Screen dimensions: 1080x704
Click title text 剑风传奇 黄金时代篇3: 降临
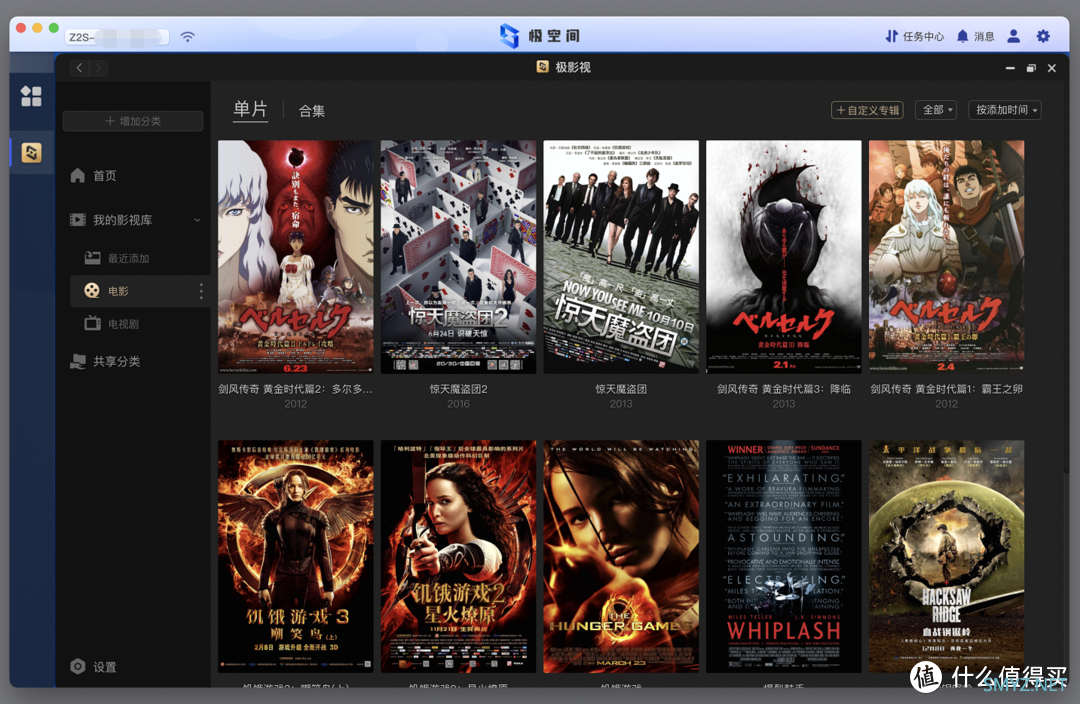pyautogui.click(x=784, y=389)
